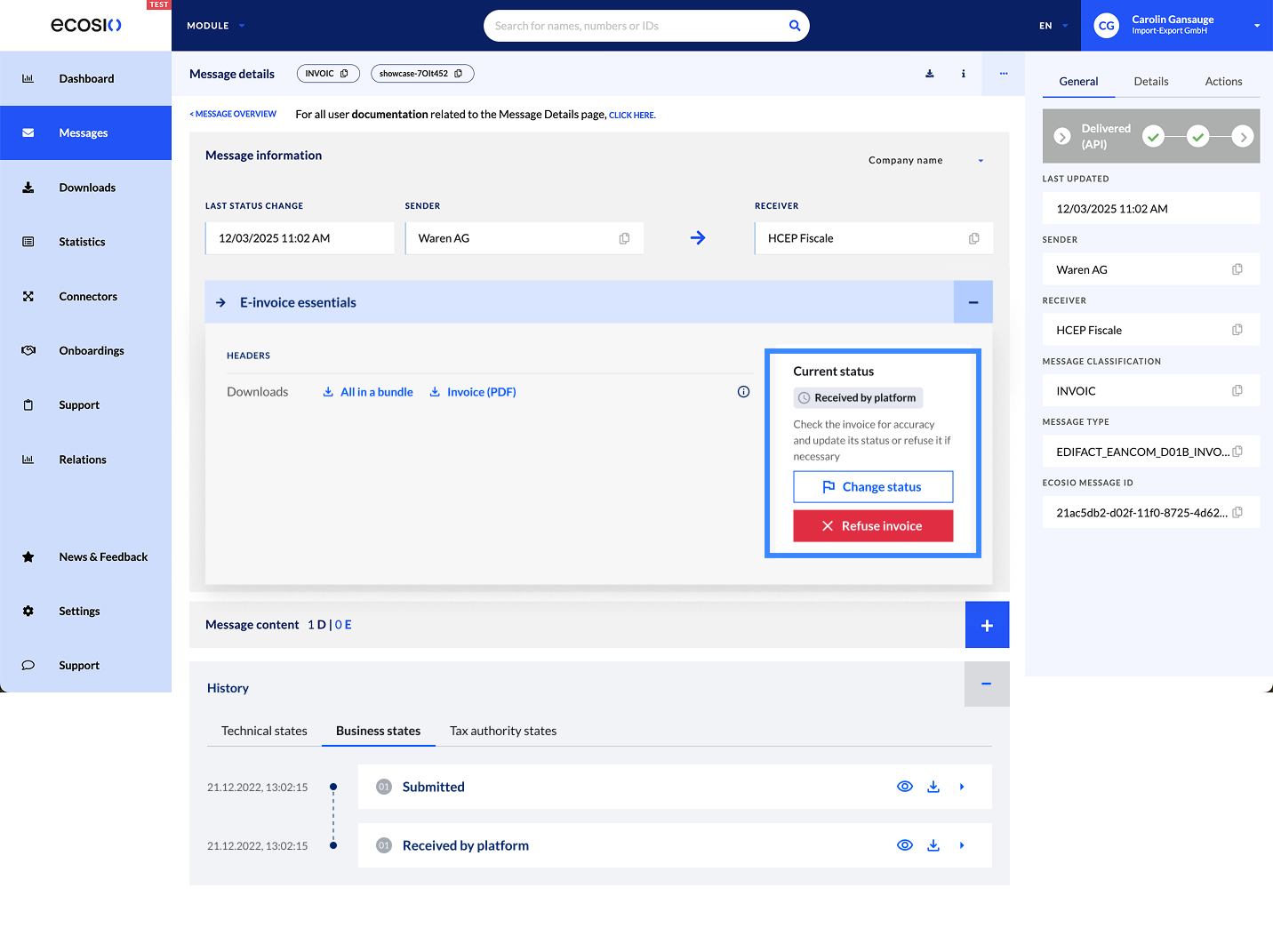Download the Received by platform history entry

pyautogui.click(x=933, y=845)
